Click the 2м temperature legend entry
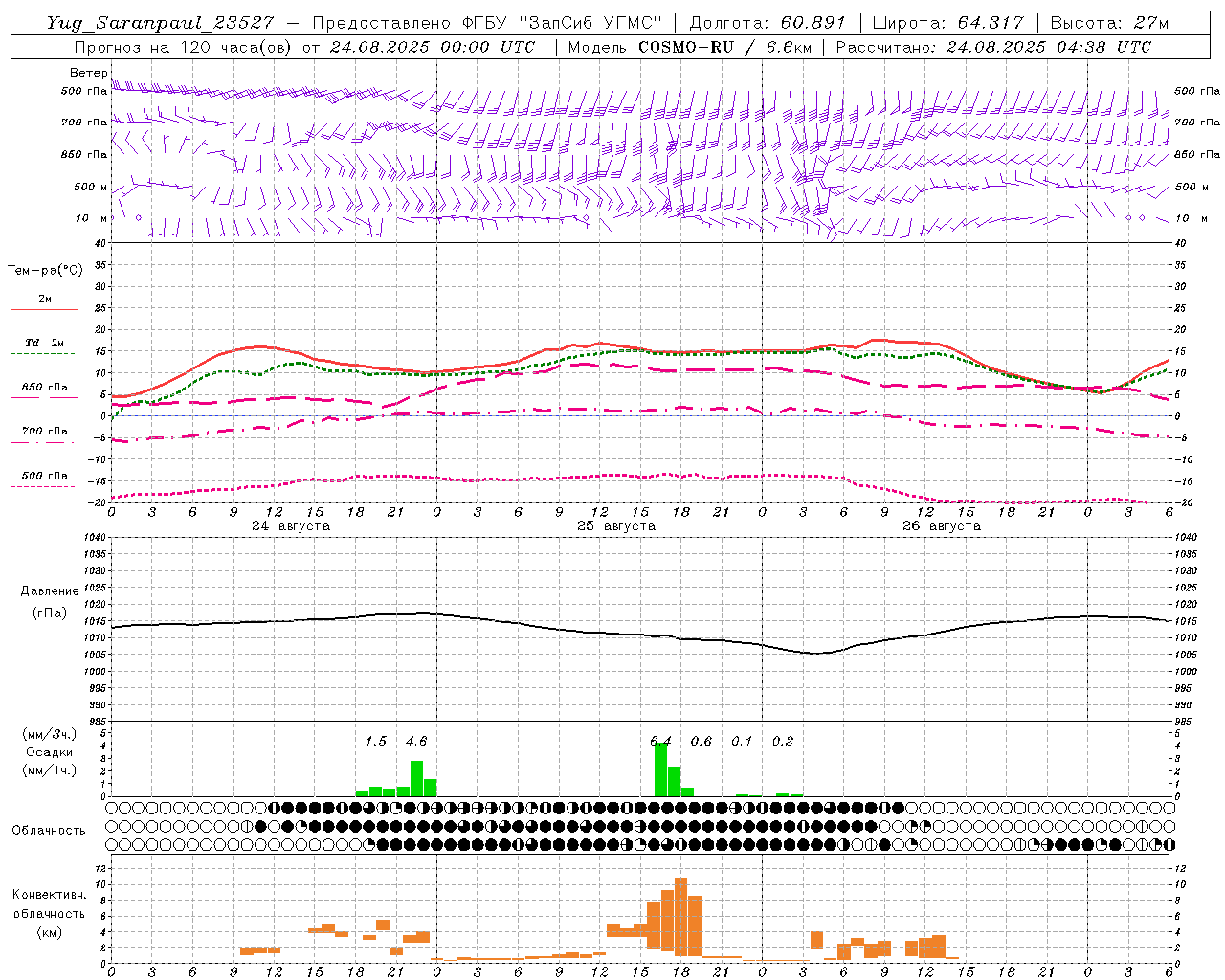Viewport: 1225px width, 980px height. [45, 299]
